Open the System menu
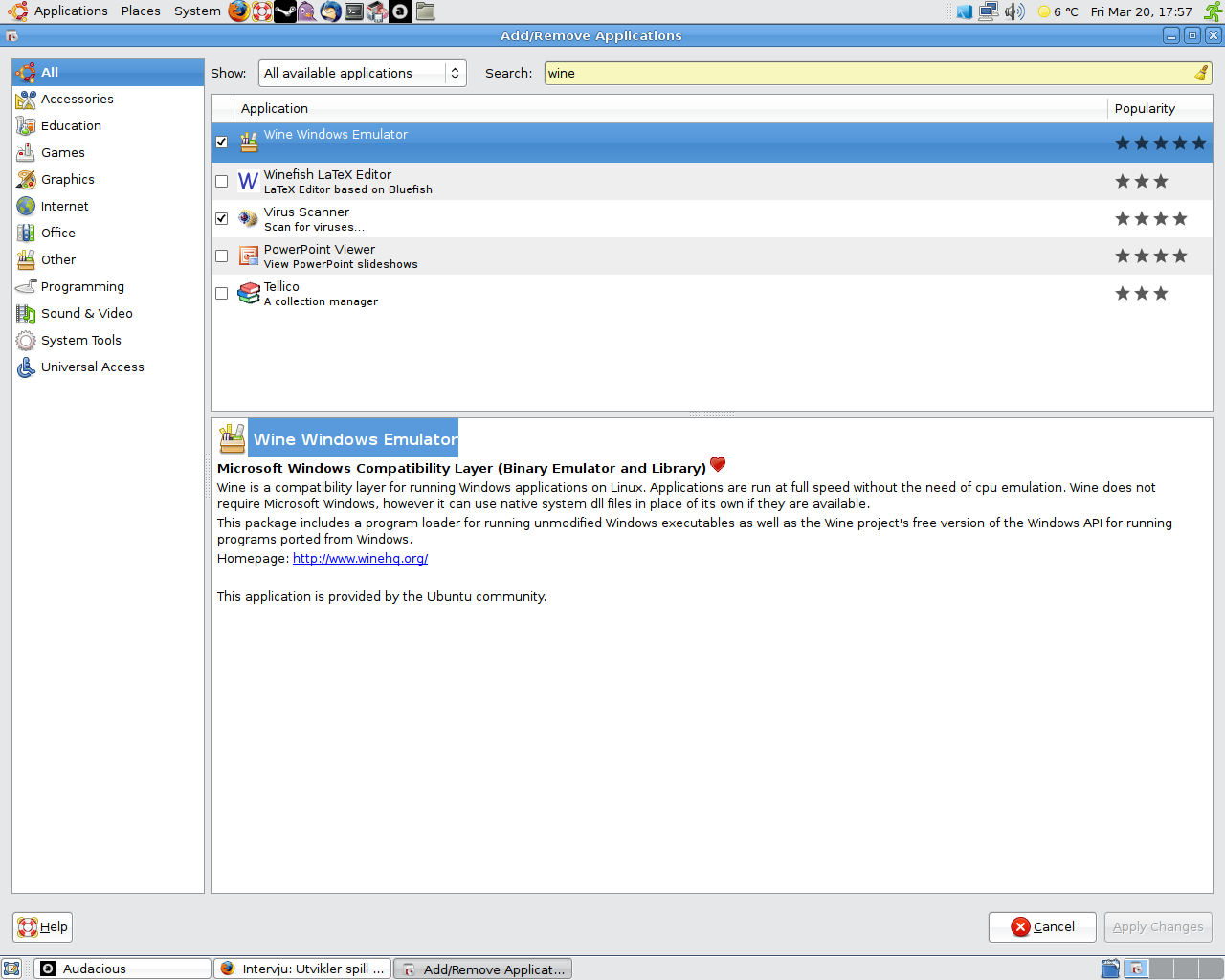 (x=197, y=11)
